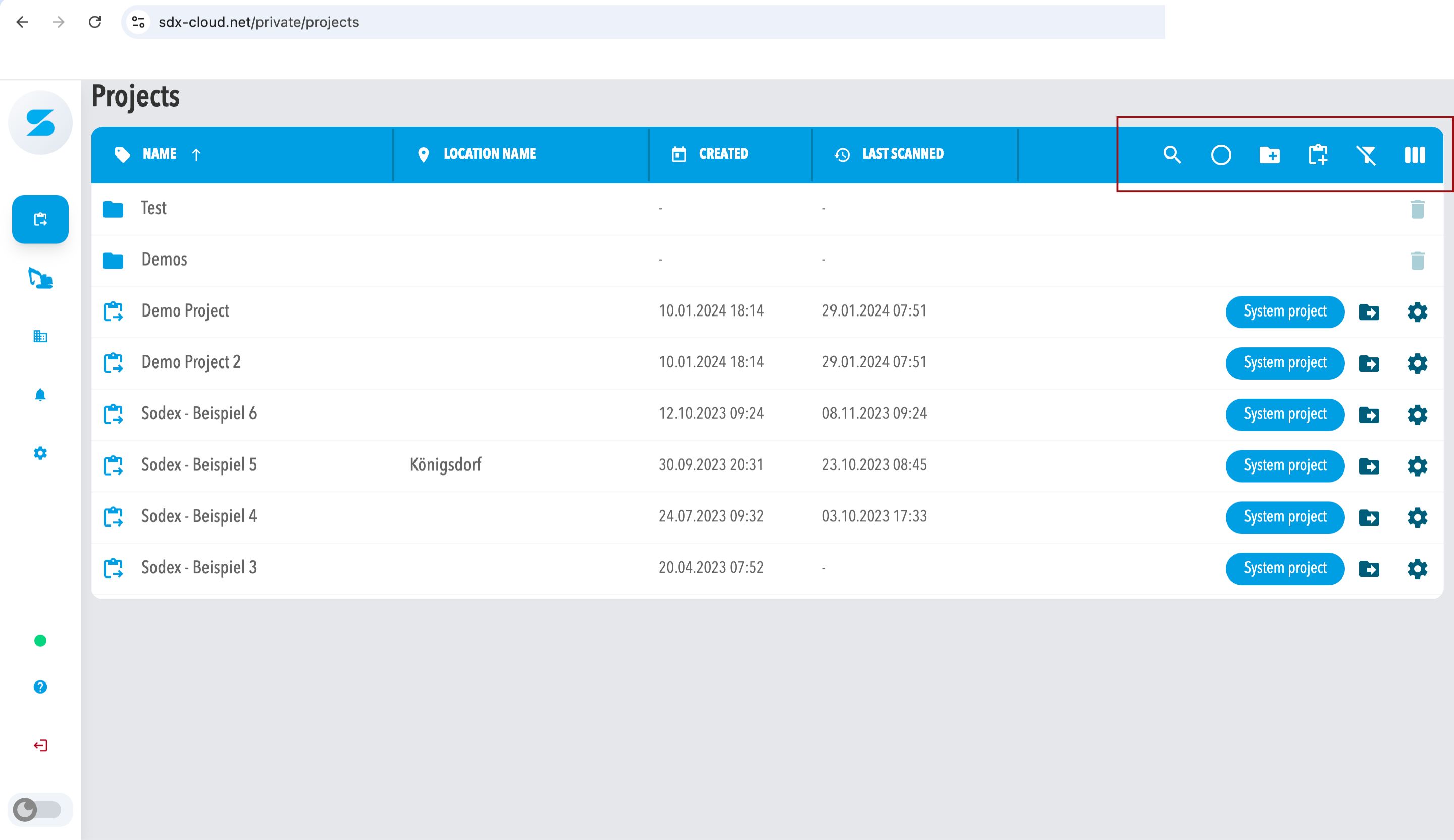Open settings gear for Sodex - Beispiel 6
1454x840 pixels.
click(1417, 414)
